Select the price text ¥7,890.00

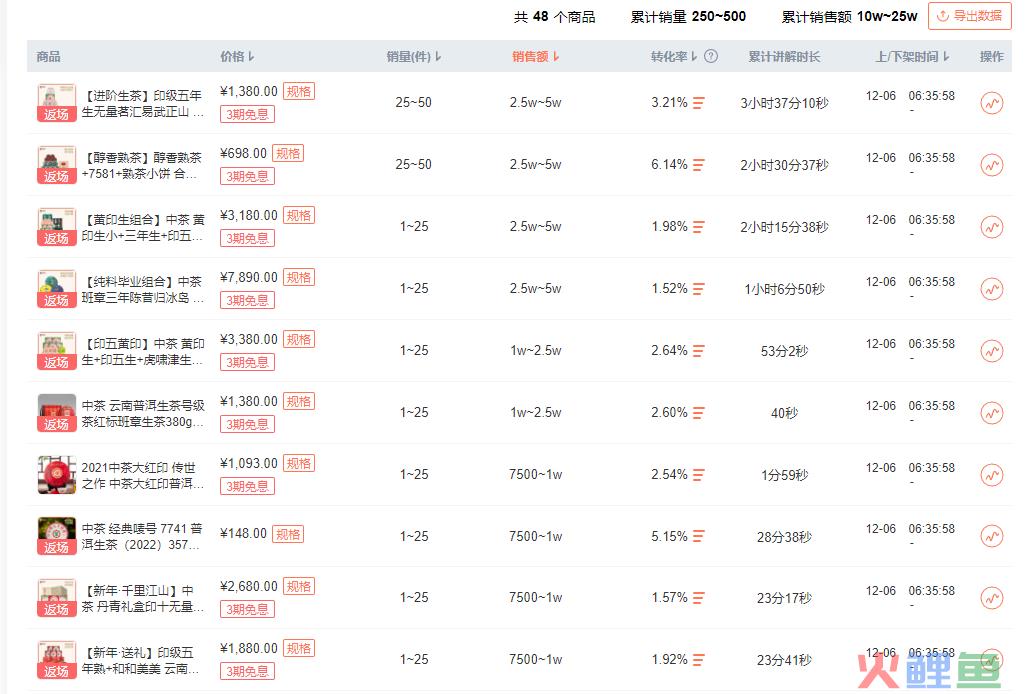click(x=249, y=278)
